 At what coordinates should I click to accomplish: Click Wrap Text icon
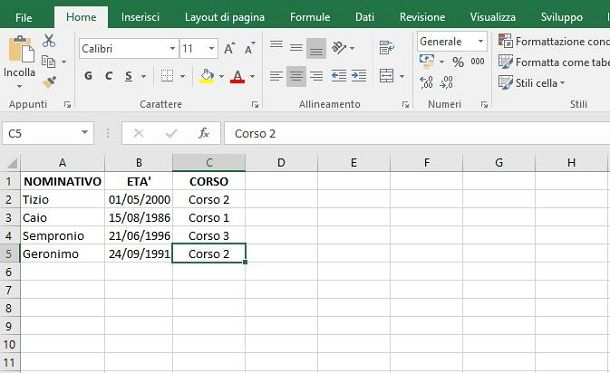pos(387,48)
